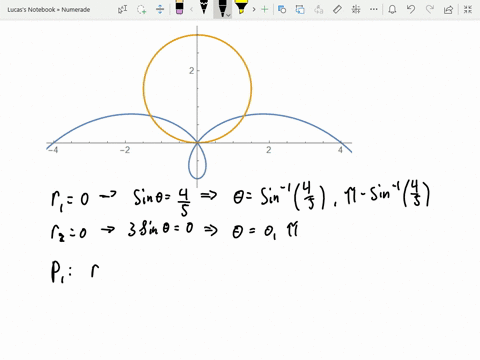Open notifications bell
The height and width of the screenshot is (360, 480).
click(392, 9)
